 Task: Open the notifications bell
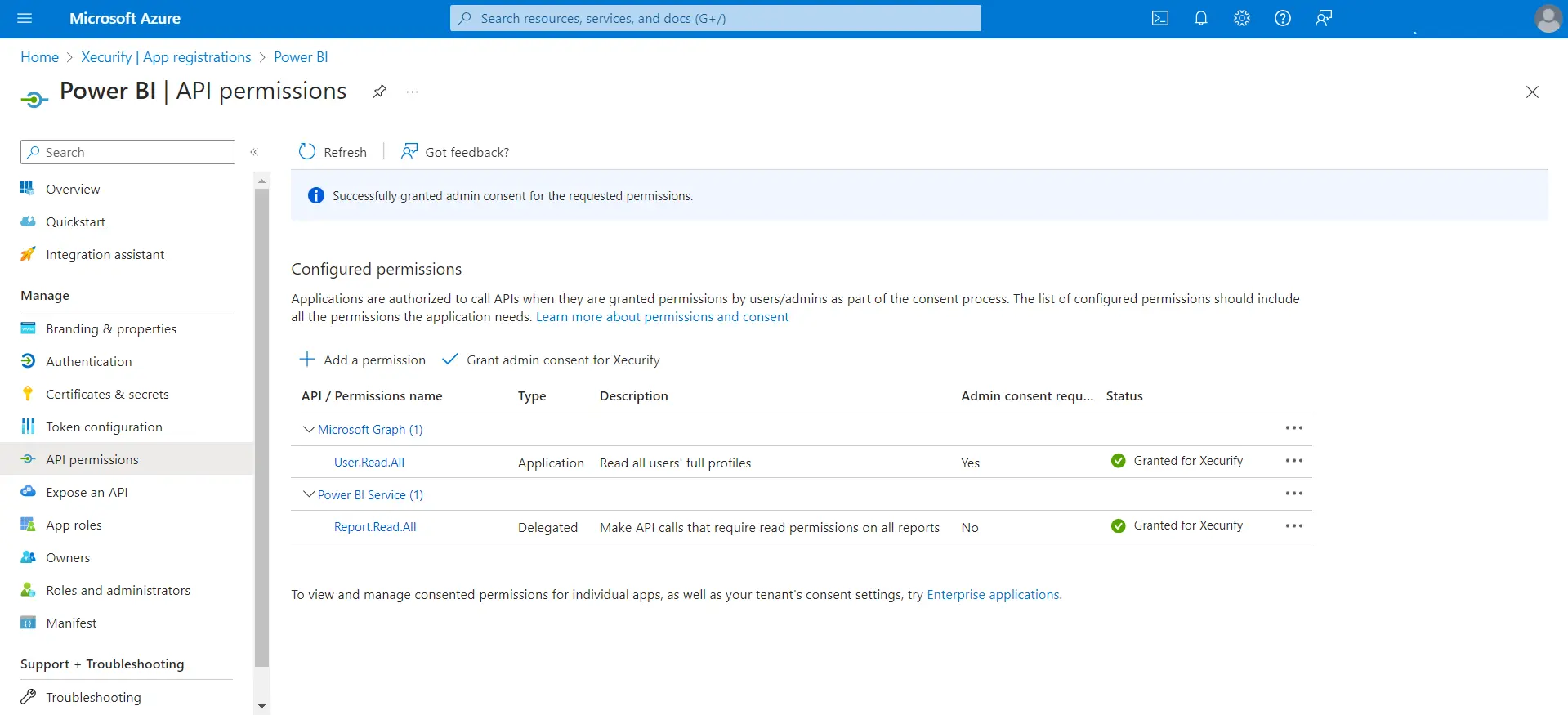click(1201, 18)
